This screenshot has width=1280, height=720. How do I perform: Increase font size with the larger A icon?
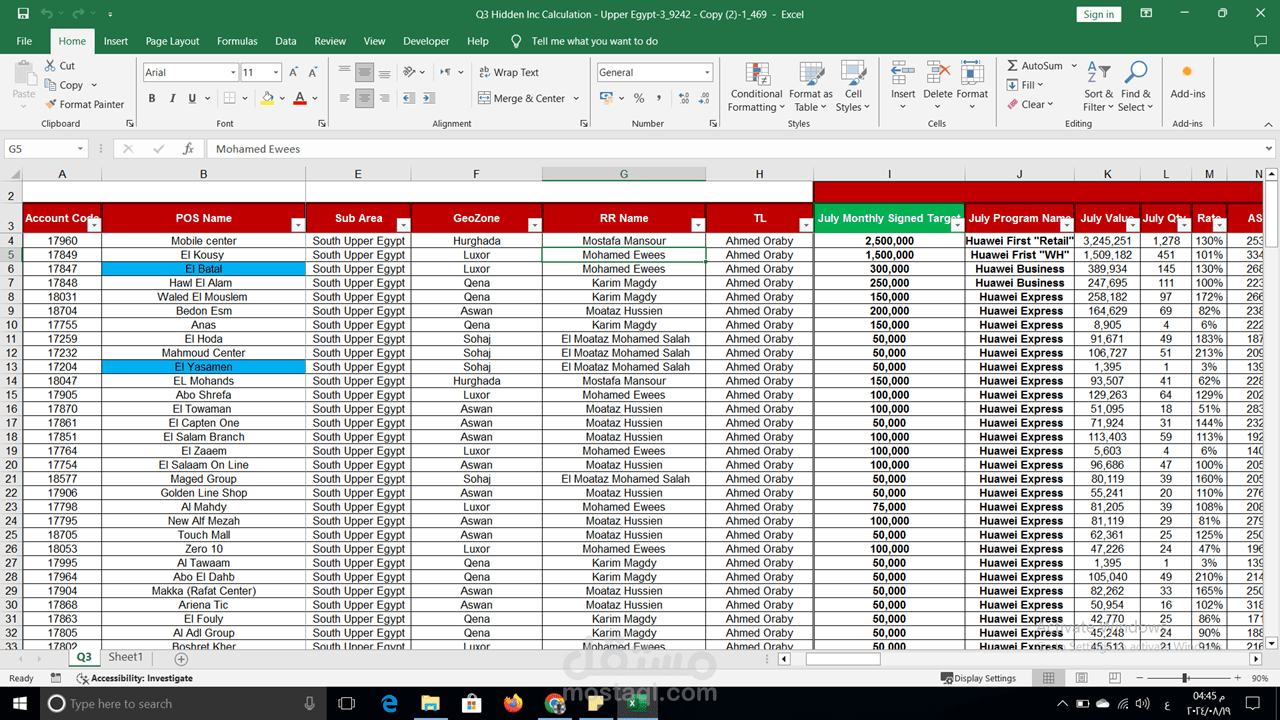294,72
